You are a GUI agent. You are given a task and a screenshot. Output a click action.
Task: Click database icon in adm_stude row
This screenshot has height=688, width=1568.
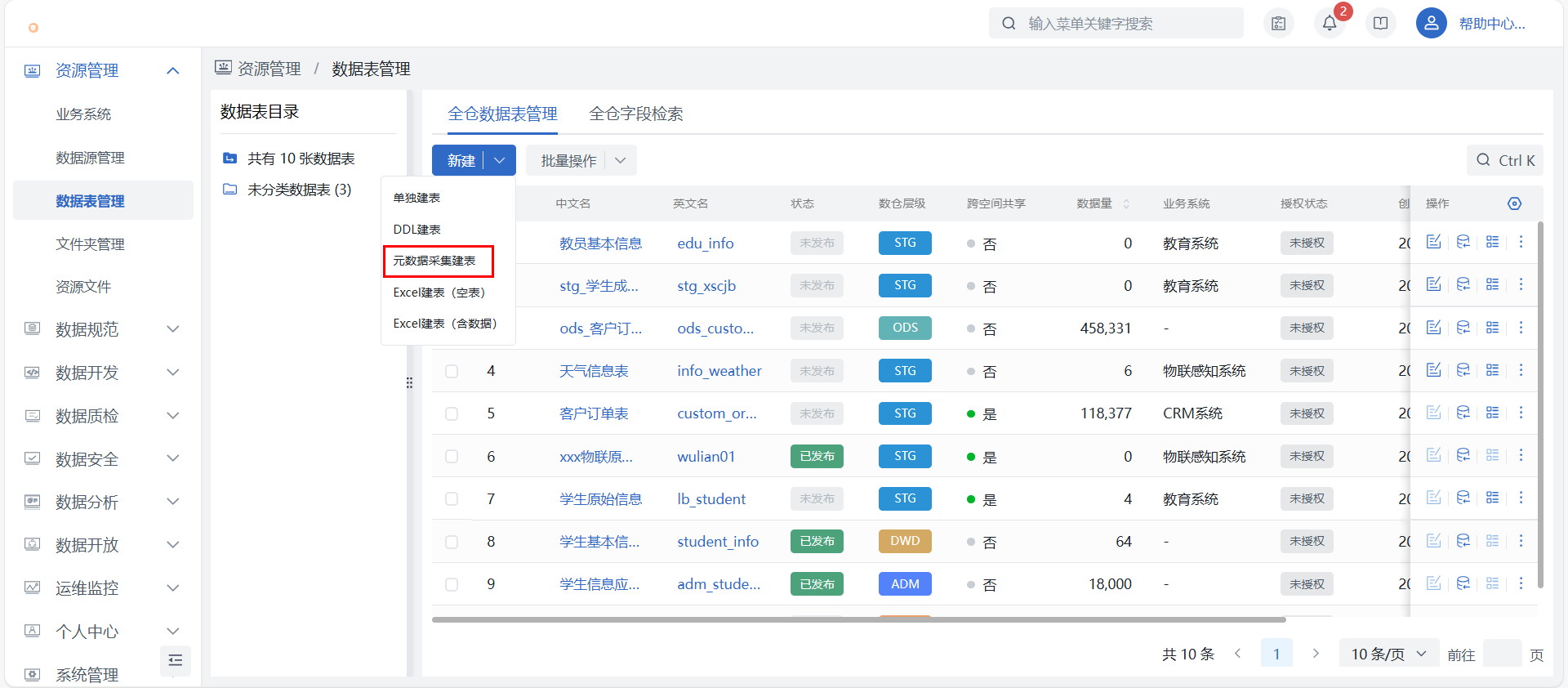[x=1463, y=583]
